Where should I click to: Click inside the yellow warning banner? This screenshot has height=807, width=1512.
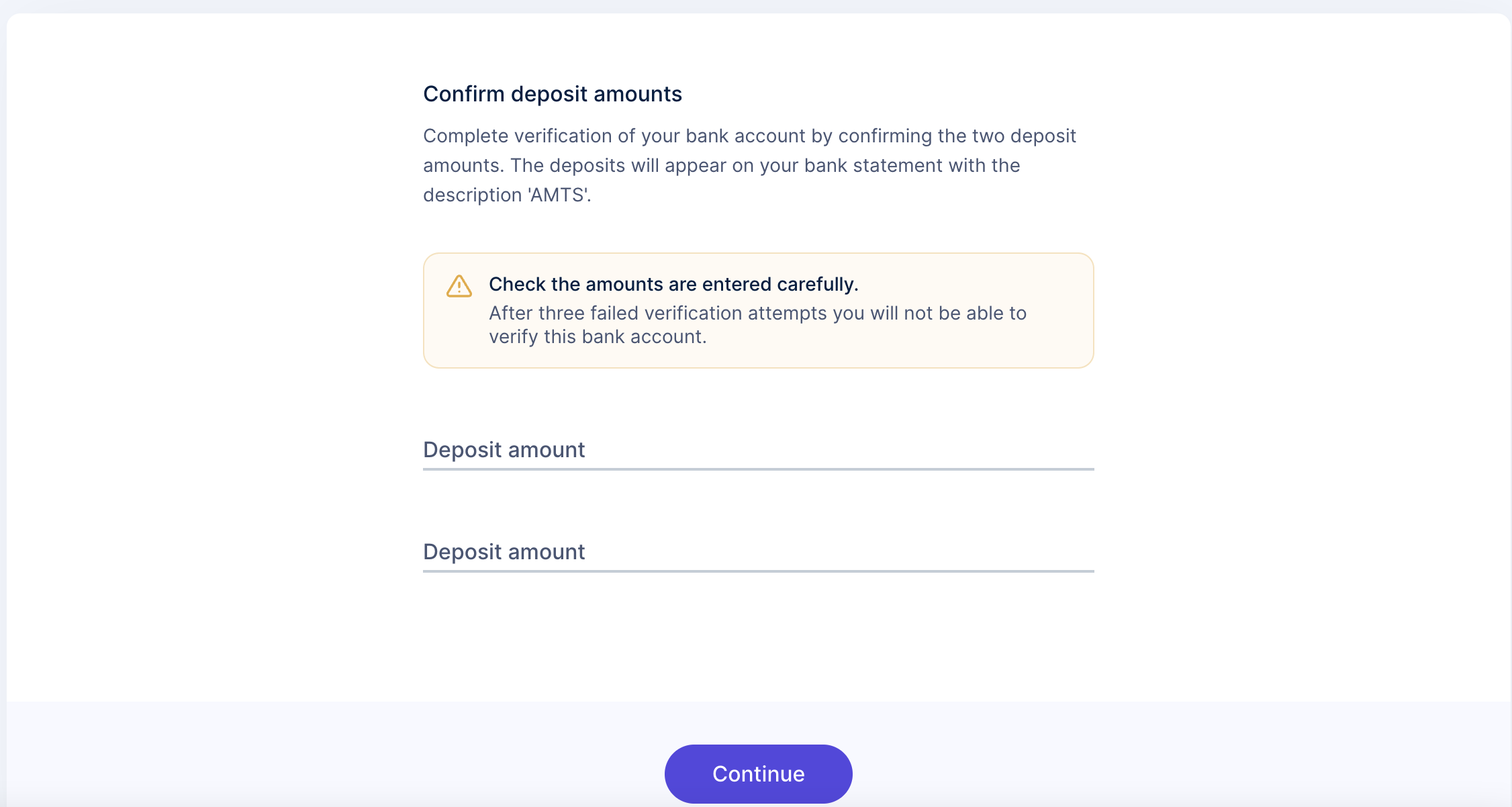[757, 310]
